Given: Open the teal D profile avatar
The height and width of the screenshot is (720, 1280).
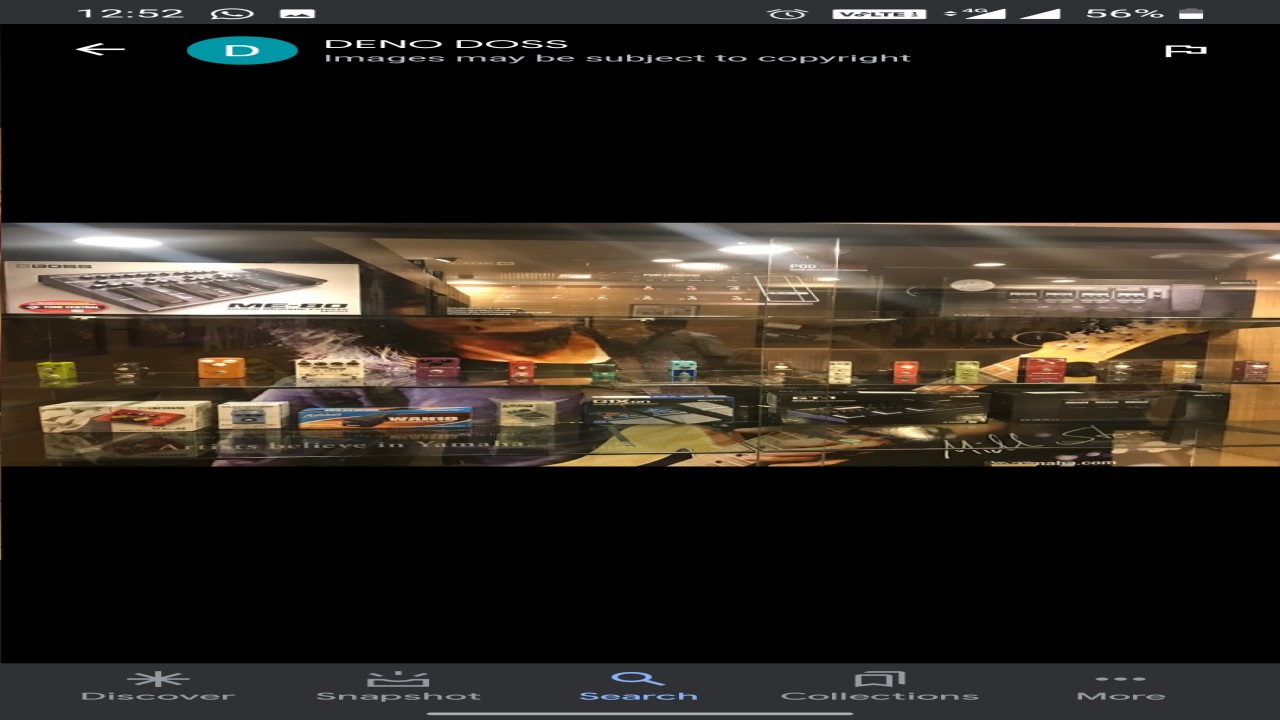Looking at the screenshot, I should pyautogui.click(x=242, y=50).
